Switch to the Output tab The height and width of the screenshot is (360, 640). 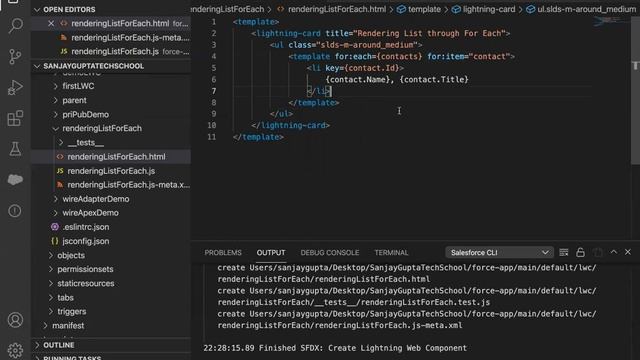[271, 253]
